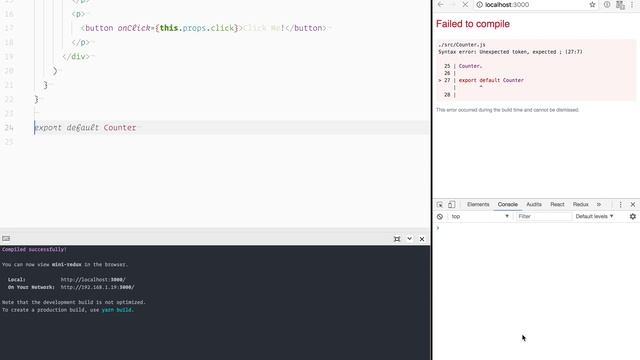Open console settings gear
This screenshot has height=360, width=640.
tap(633, 216)
